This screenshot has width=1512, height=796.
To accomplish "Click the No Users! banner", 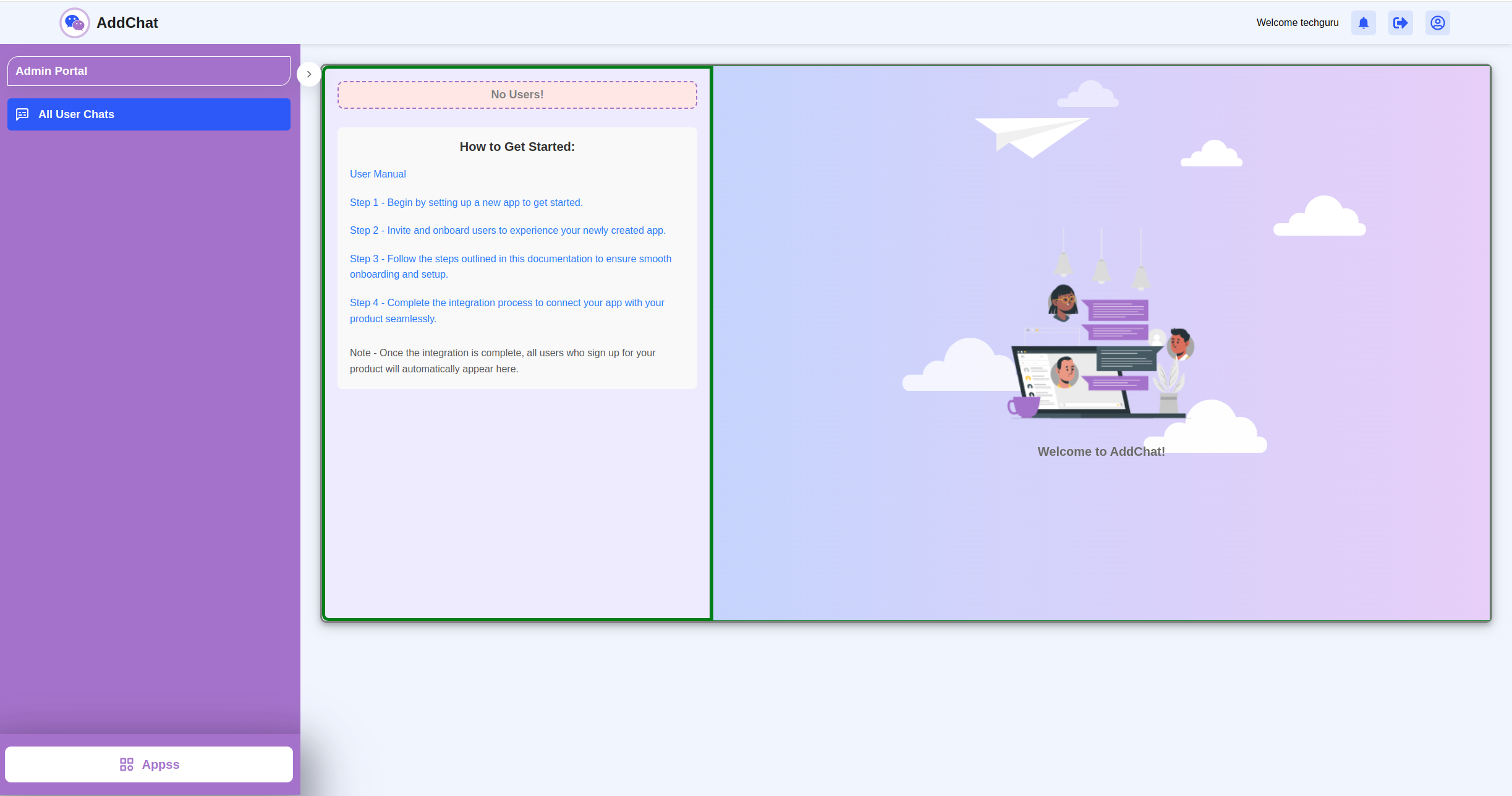I will pyautogui.click(x=517, y=95).
